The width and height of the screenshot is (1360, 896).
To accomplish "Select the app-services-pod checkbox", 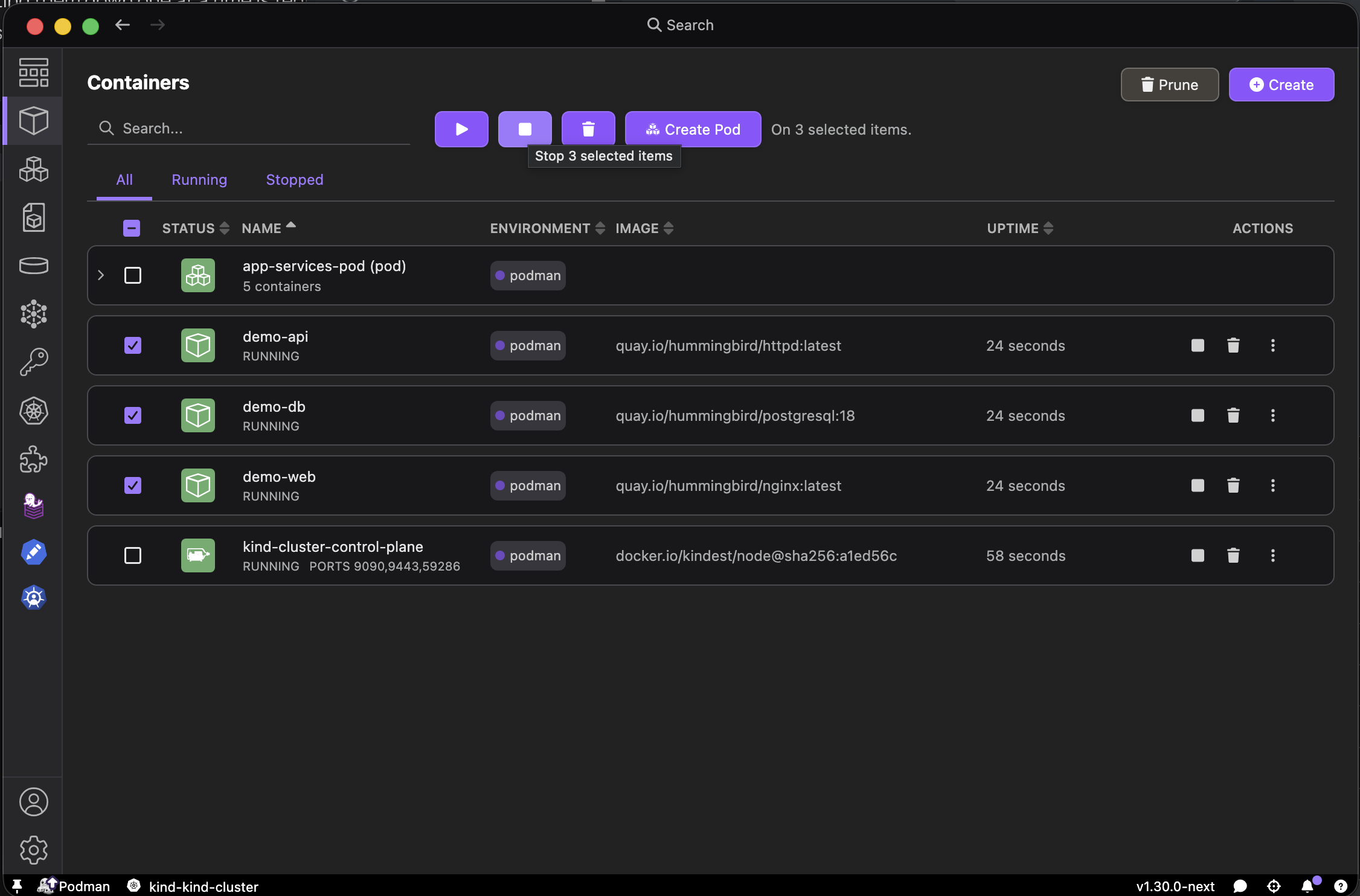I will (133, 275).
